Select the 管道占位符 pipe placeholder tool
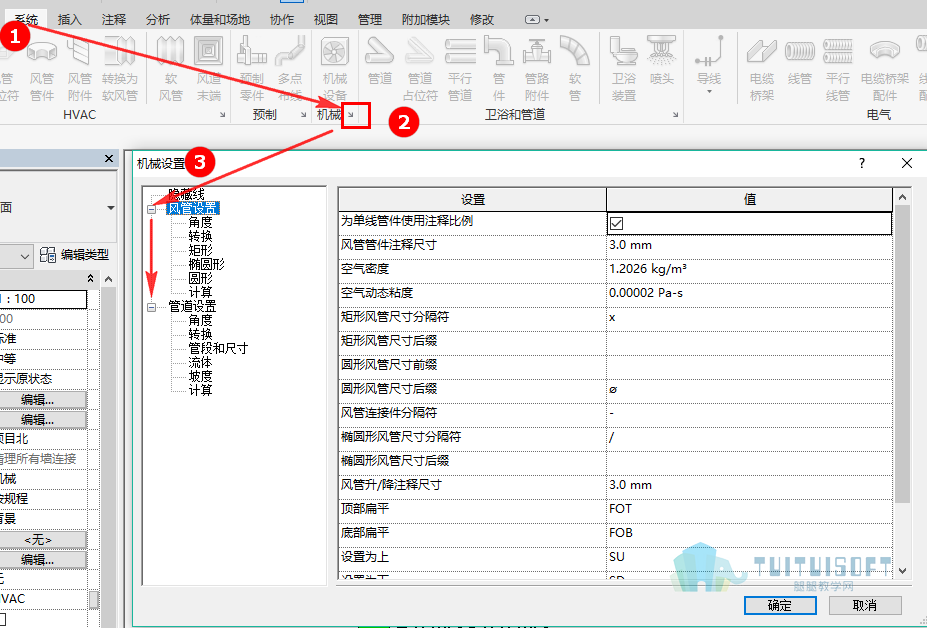This screenshot has height=628, width=927. (420, 69)
